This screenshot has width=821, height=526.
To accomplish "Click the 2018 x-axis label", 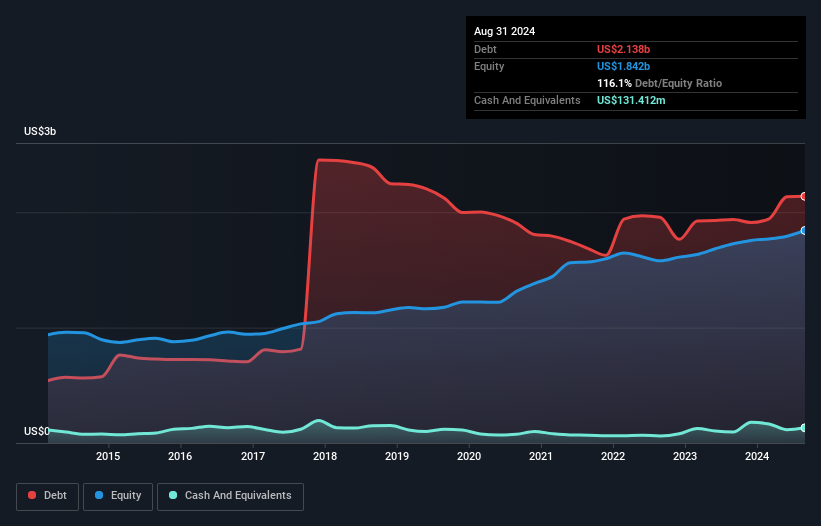I will [325, 456].
